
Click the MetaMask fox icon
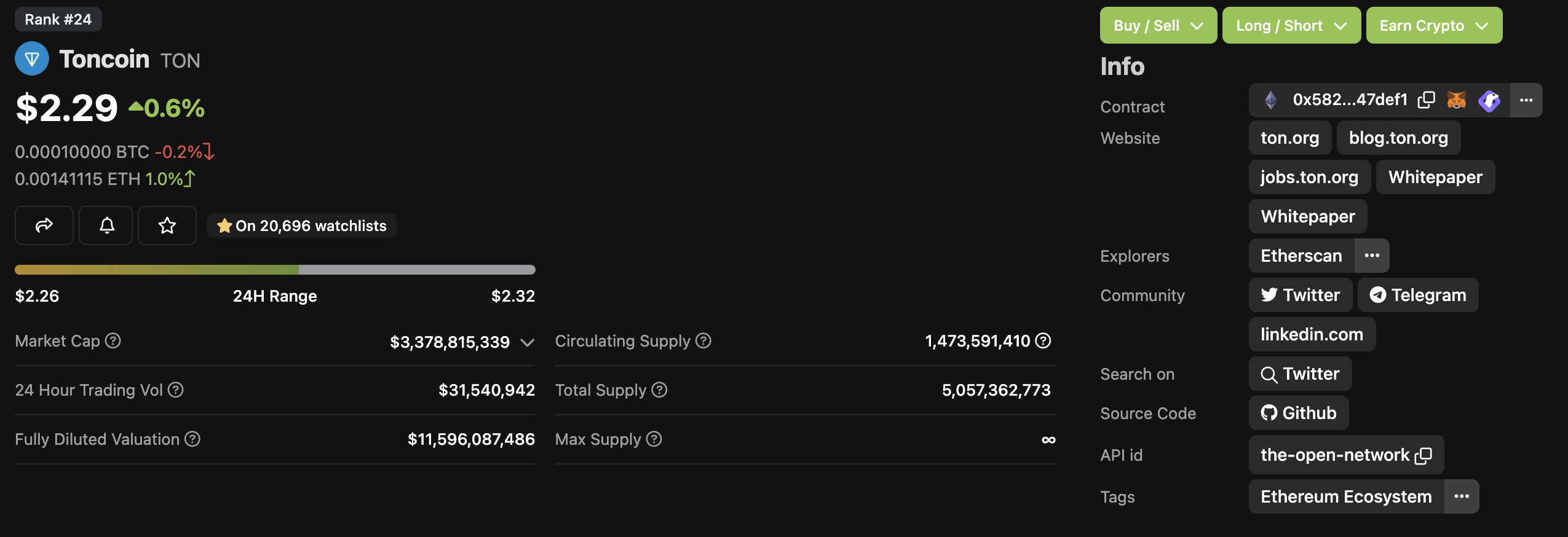click(1456, 100)
